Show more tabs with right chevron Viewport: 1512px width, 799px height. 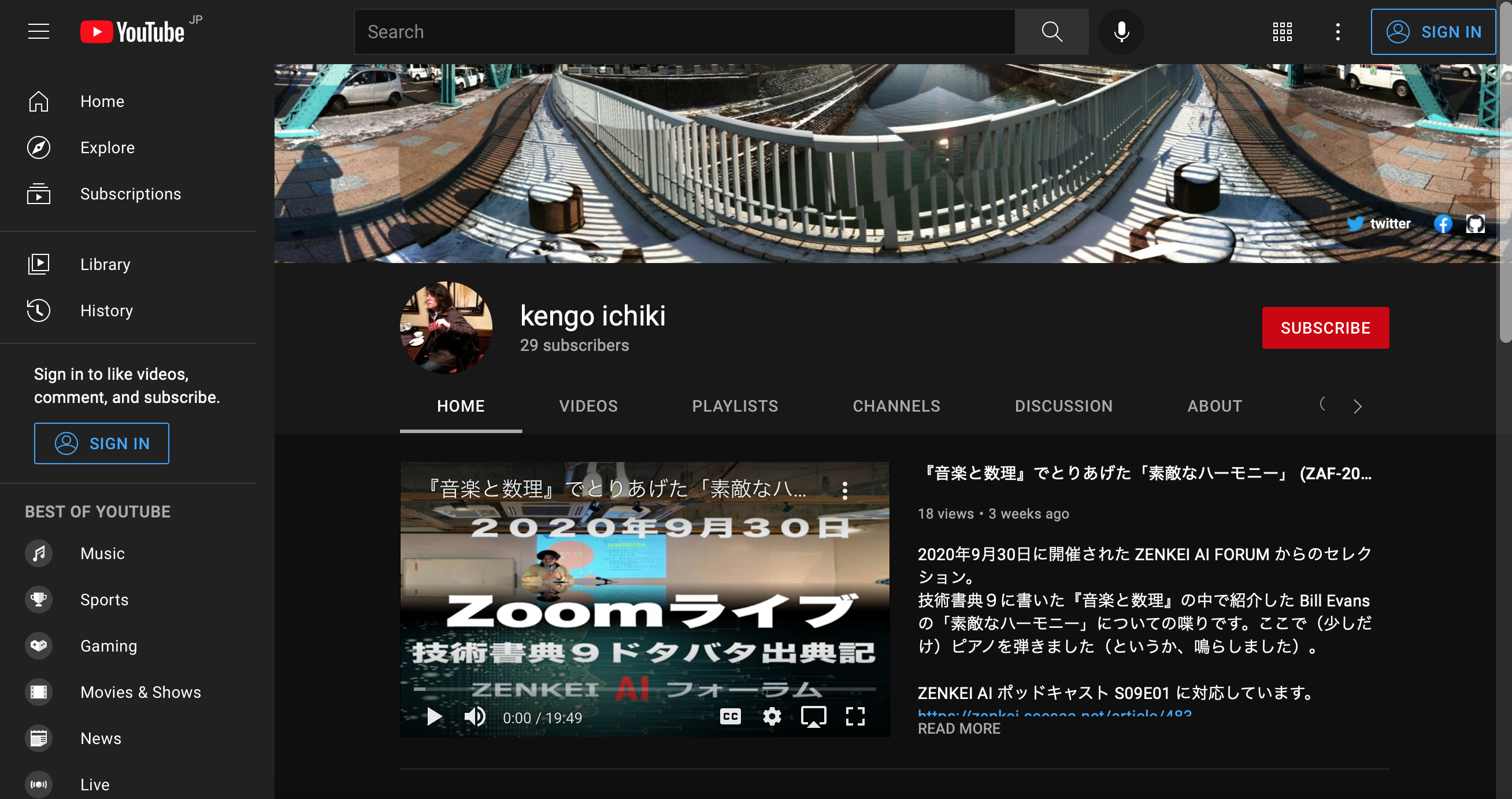pos(1357,406)
